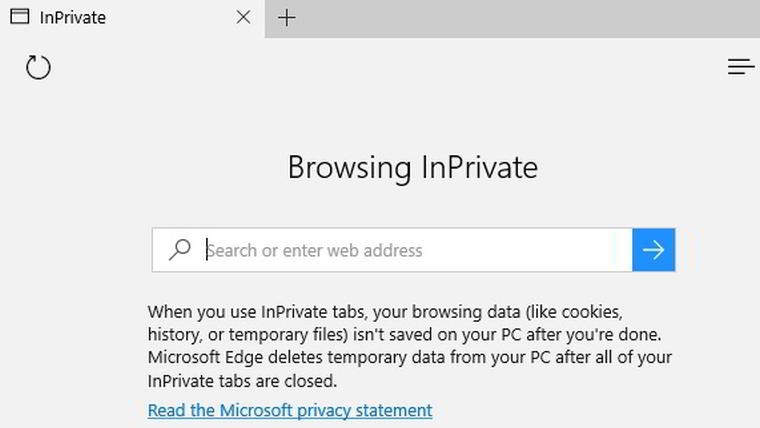Open a new tab with plus icon
The height and width of the screenshot is (428, 760).
[x=286, y=18]
